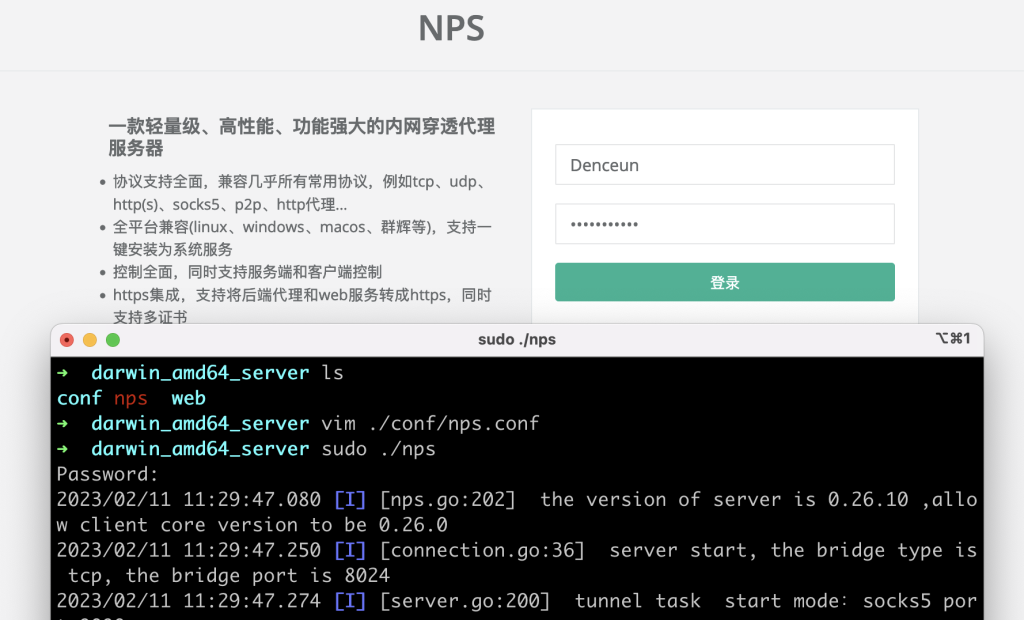
Task: Click the 'web' directory name in terminal
Action: [188, 398]
